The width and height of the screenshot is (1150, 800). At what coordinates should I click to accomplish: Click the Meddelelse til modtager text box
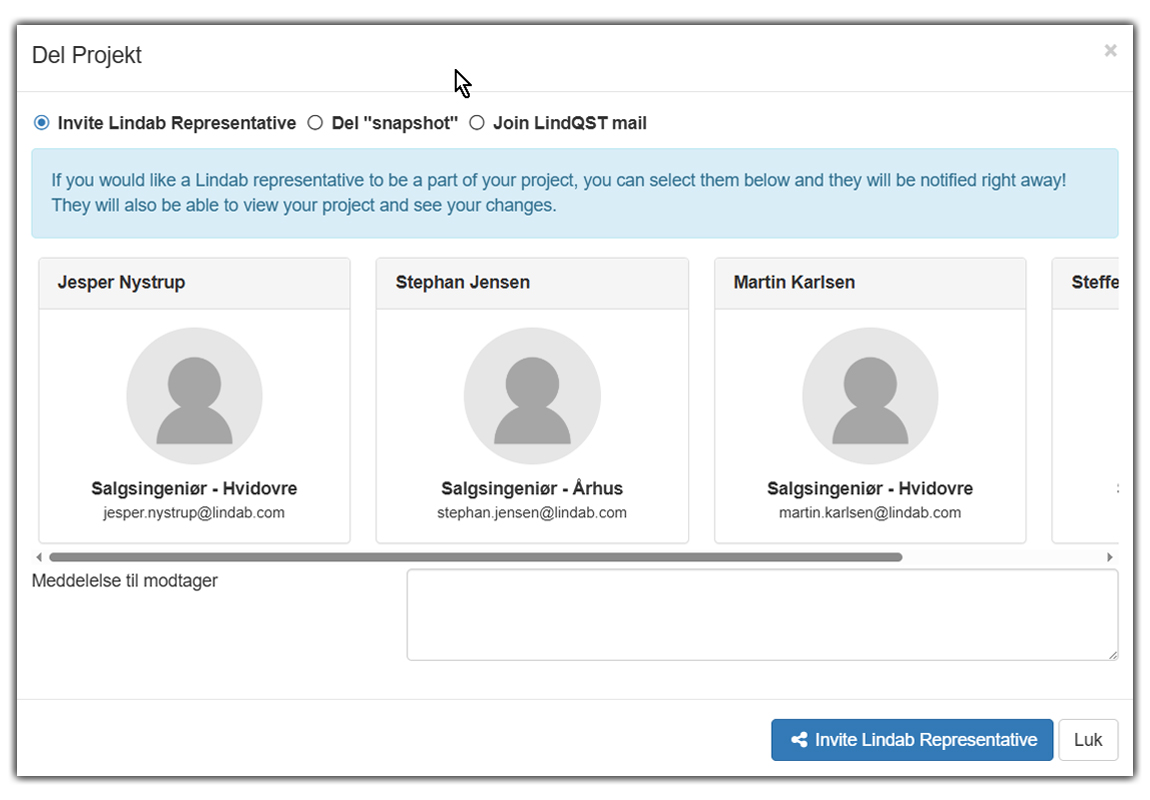tap(761, 615)
